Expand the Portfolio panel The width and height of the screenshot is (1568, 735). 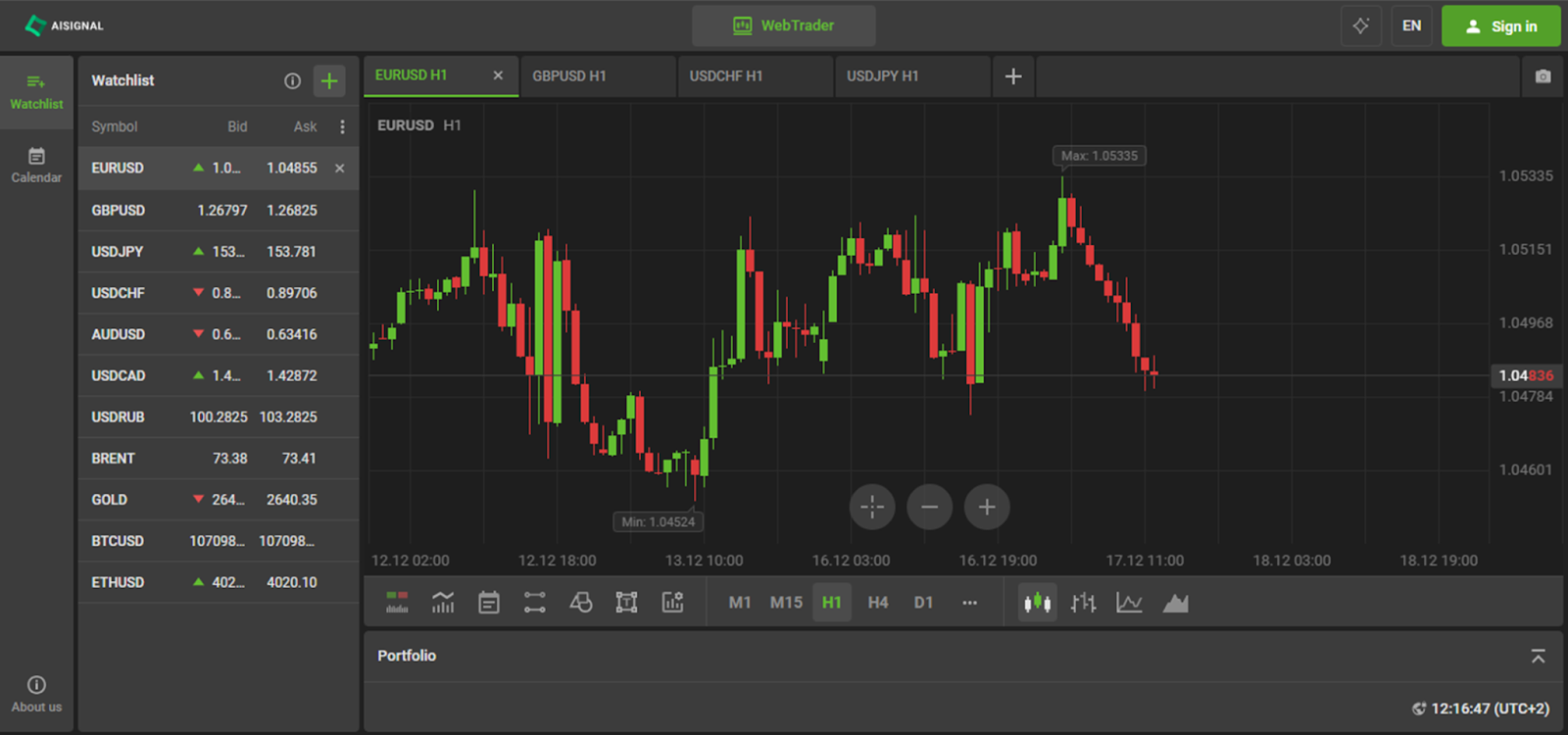[1538, 657]
